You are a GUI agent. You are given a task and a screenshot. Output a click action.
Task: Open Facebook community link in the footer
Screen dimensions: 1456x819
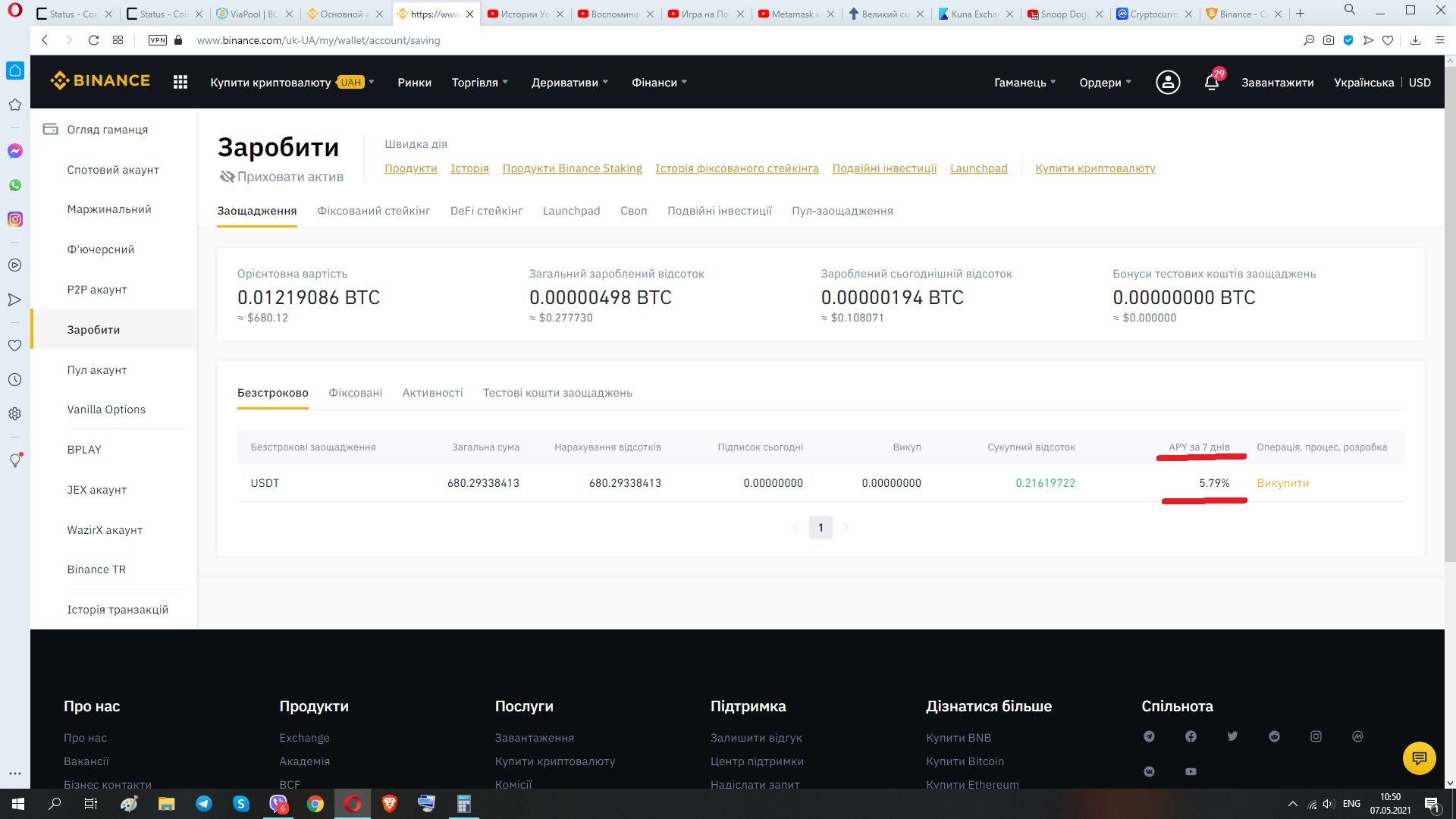click(x=1191, y=736)
